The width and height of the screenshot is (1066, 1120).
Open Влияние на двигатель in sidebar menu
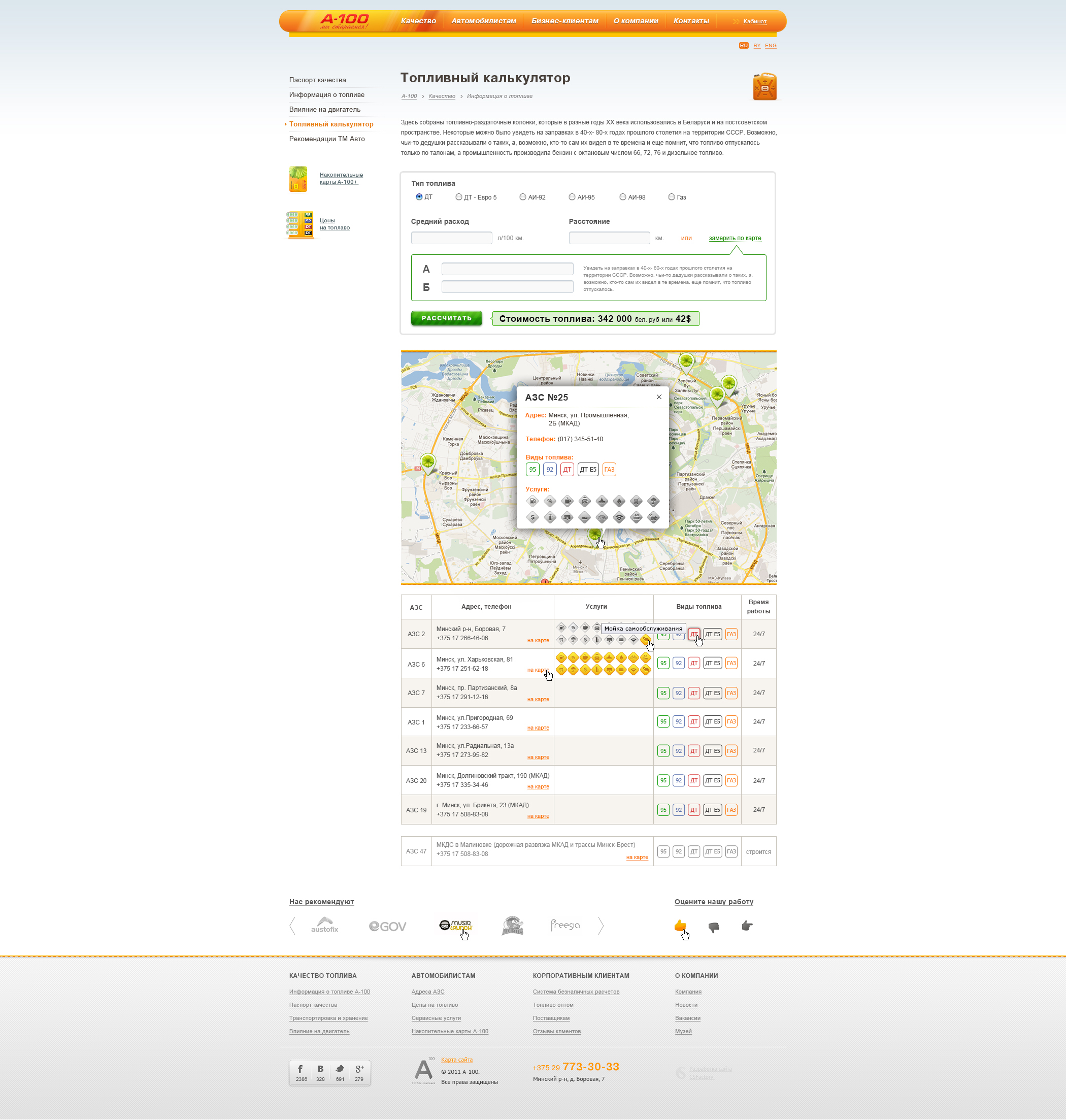[x=324, y=110]
